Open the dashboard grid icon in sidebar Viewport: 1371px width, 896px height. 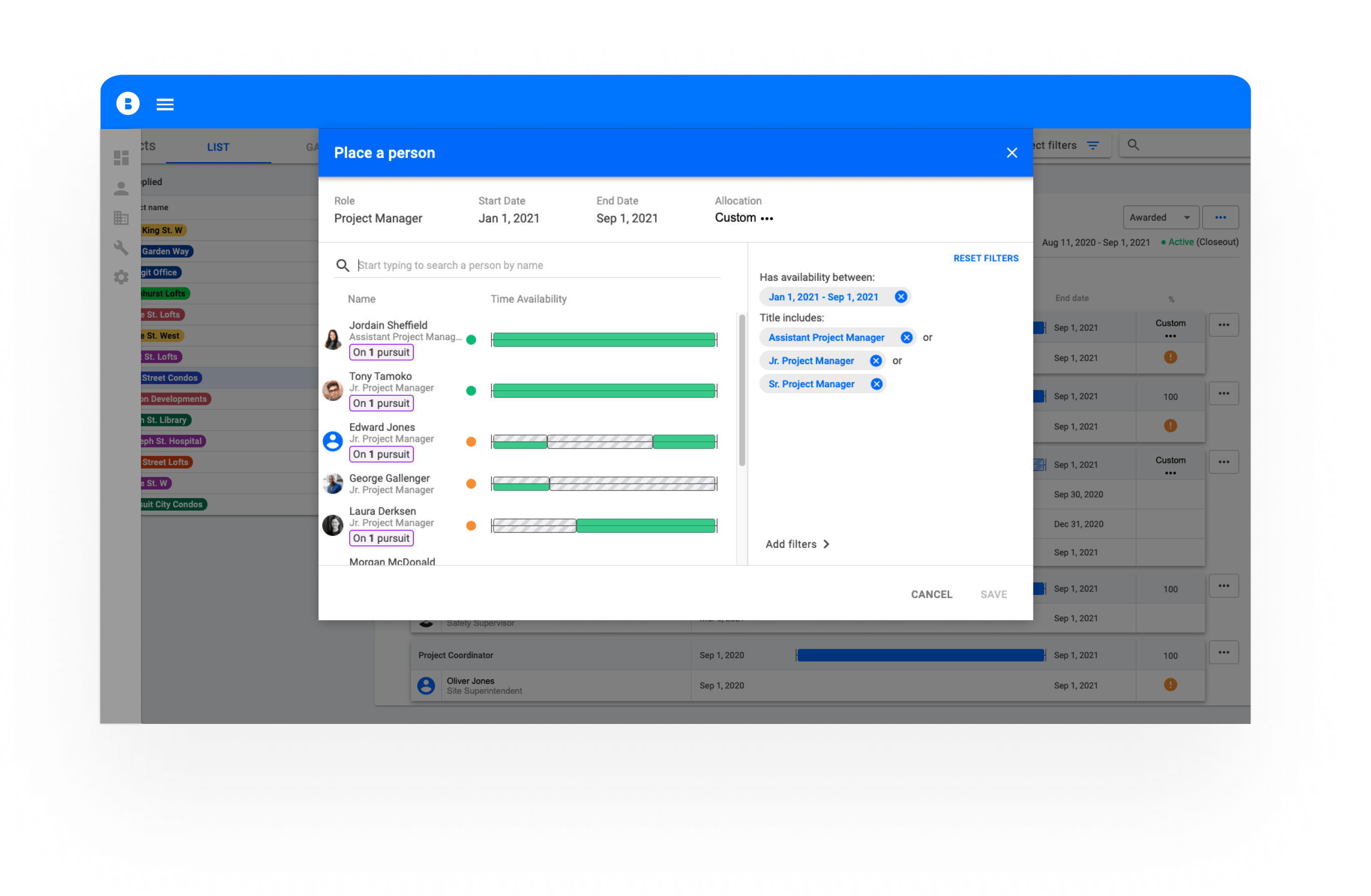click(121, 158)
